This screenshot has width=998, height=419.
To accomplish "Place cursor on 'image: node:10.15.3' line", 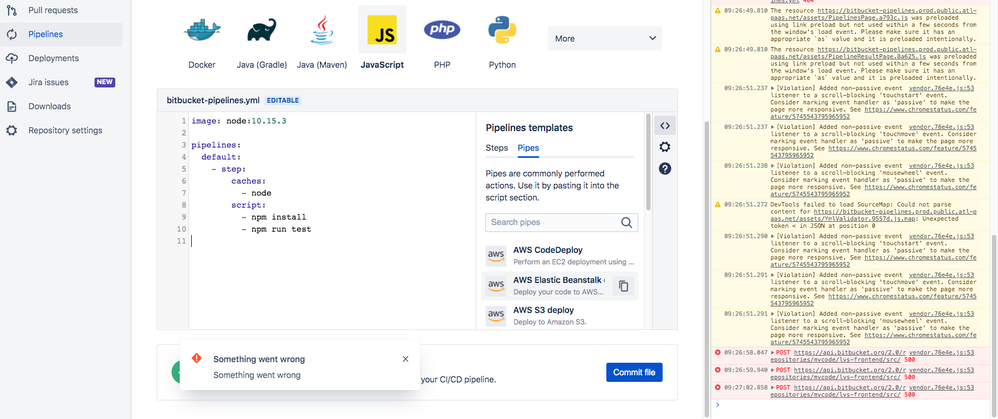I will click(239, 120).
